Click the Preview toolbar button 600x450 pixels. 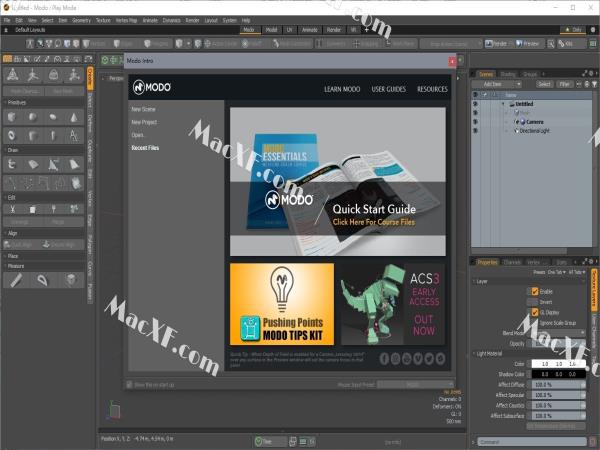pos(527,44)
